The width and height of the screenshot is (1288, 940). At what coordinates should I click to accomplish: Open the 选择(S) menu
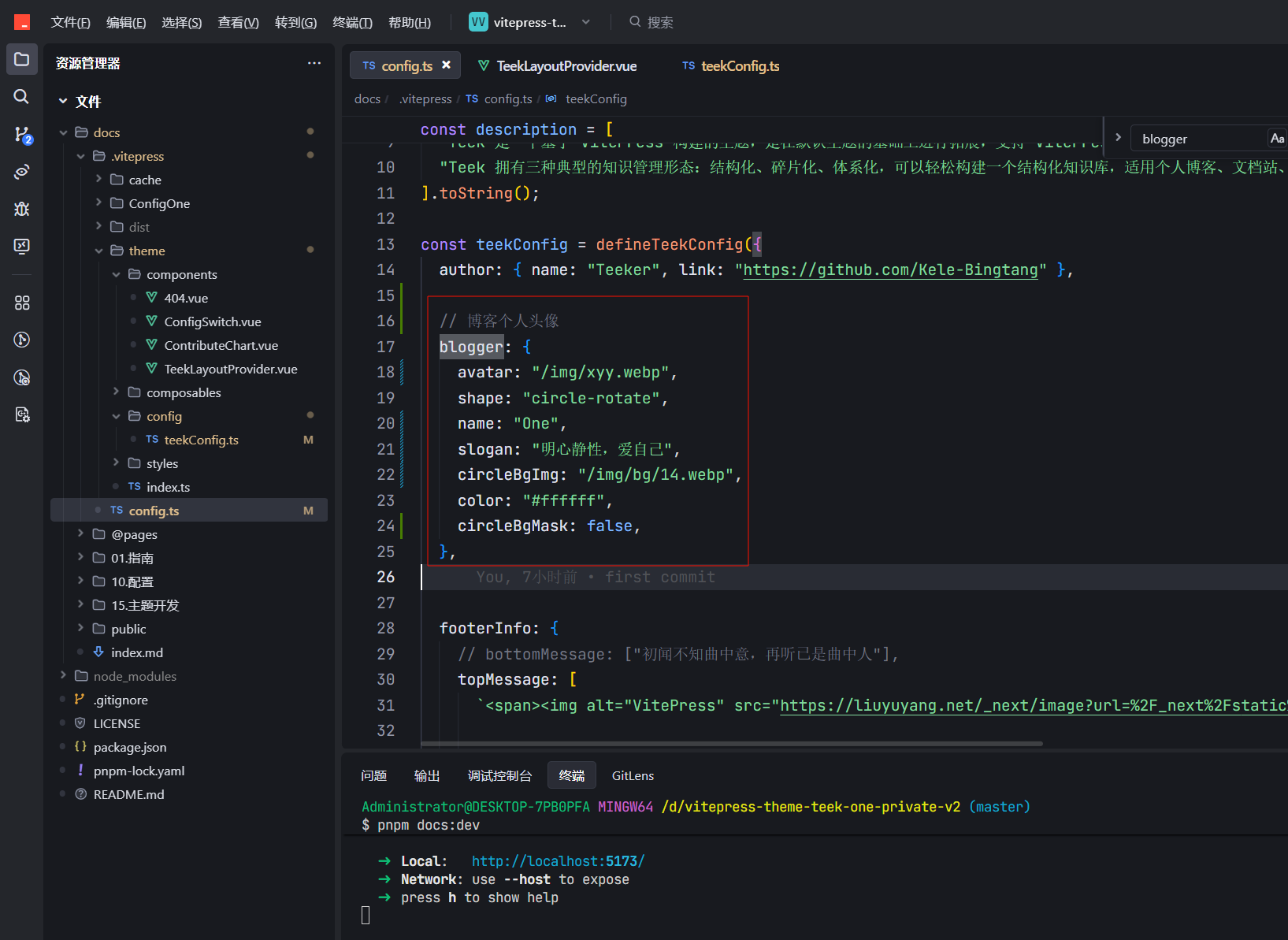point(182,22)
